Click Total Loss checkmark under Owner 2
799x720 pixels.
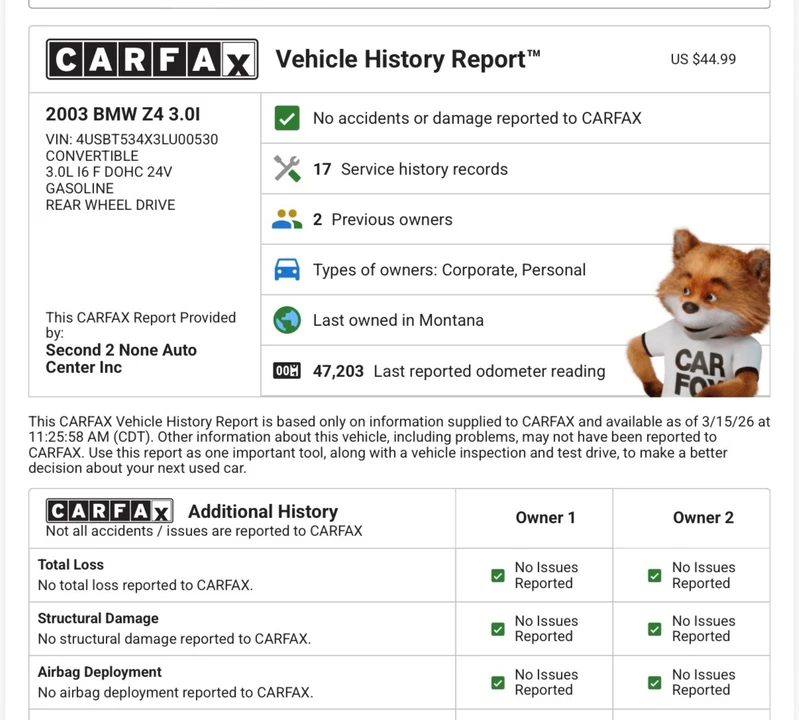point(655,575)
